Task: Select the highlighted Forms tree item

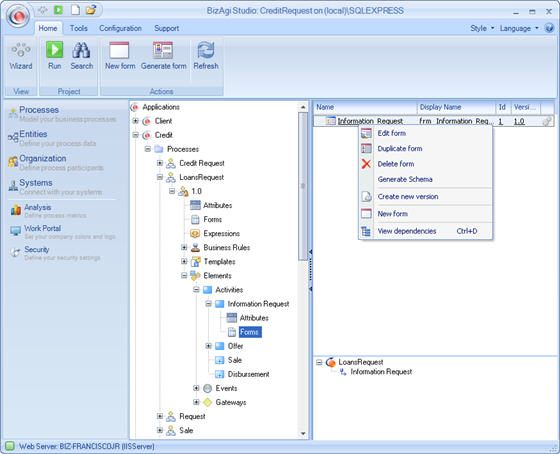Action: (x=249, y=332)
